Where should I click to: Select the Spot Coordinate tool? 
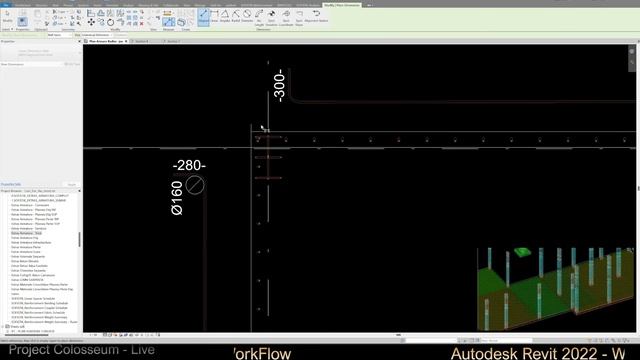point(286,18)
